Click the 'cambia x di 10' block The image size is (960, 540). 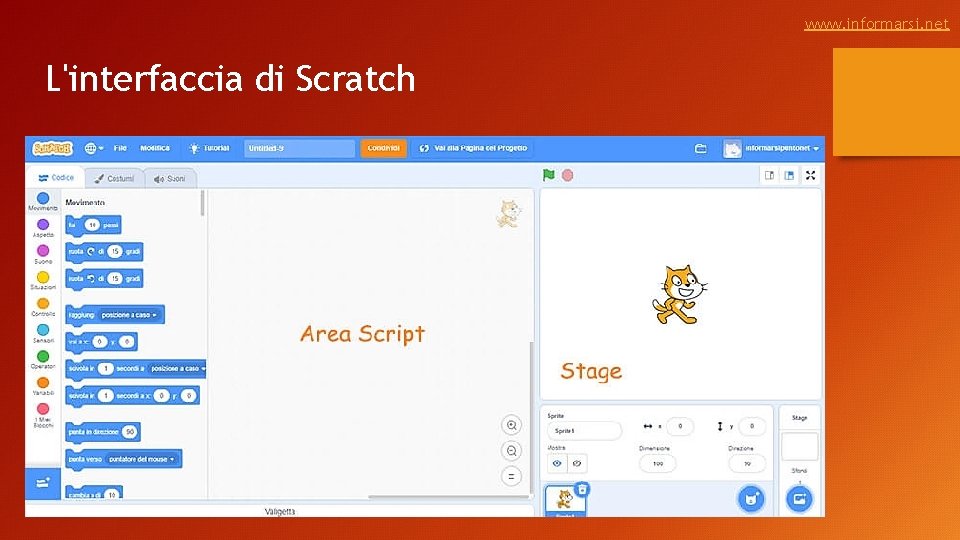click(94, 493)
